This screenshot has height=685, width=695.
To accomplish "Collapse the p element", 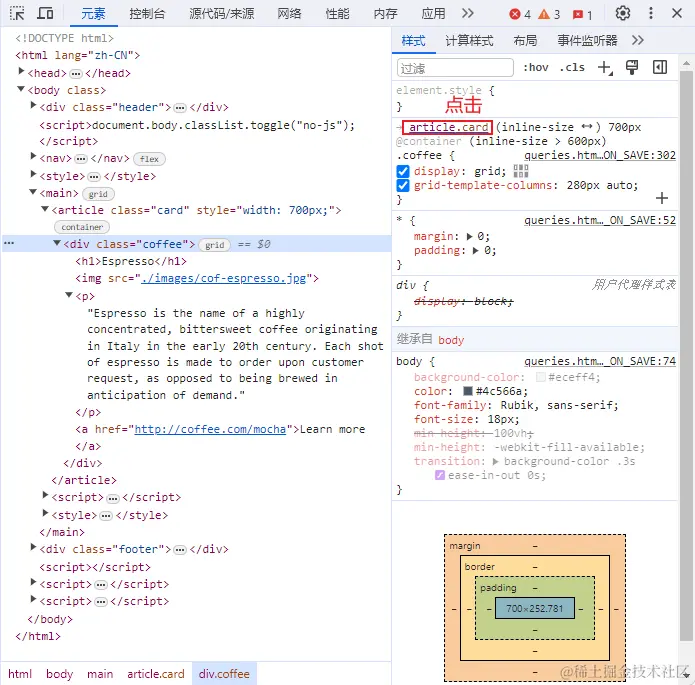I will click(x=69, y=295).
